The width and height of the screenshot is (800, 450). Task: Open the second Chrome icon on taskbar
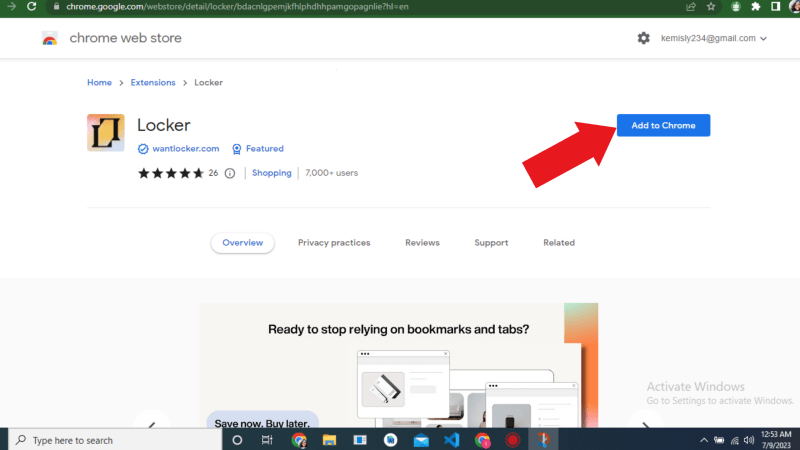(x=482, y=440)
